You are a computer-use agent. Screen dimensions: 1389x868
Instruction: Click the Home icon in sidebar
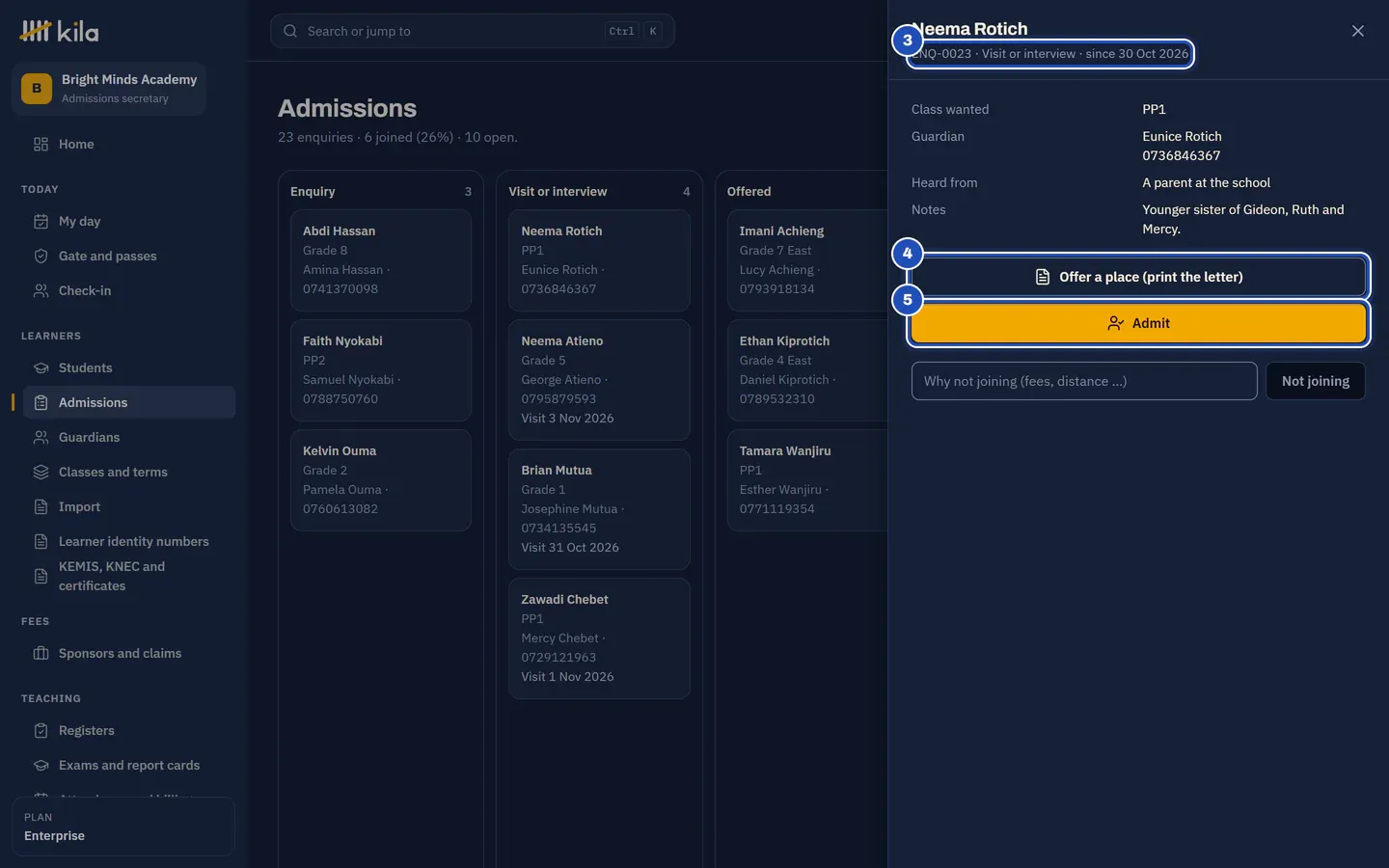[x=41, y=144]
